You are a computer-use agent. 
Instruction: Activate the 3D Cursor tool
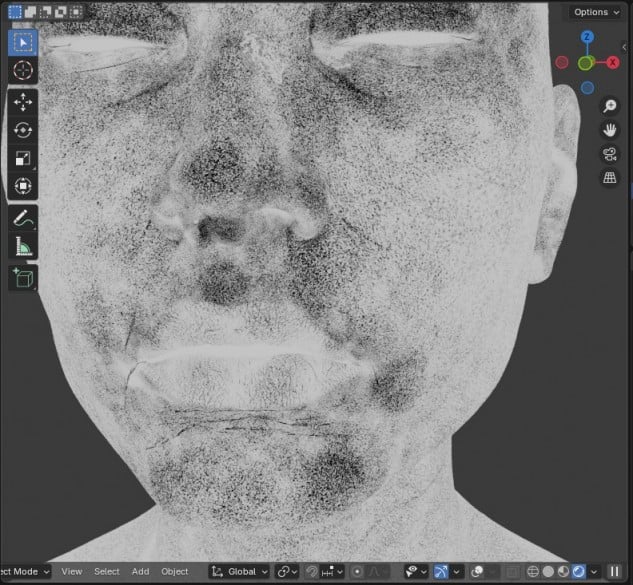(x=23, y=71)
